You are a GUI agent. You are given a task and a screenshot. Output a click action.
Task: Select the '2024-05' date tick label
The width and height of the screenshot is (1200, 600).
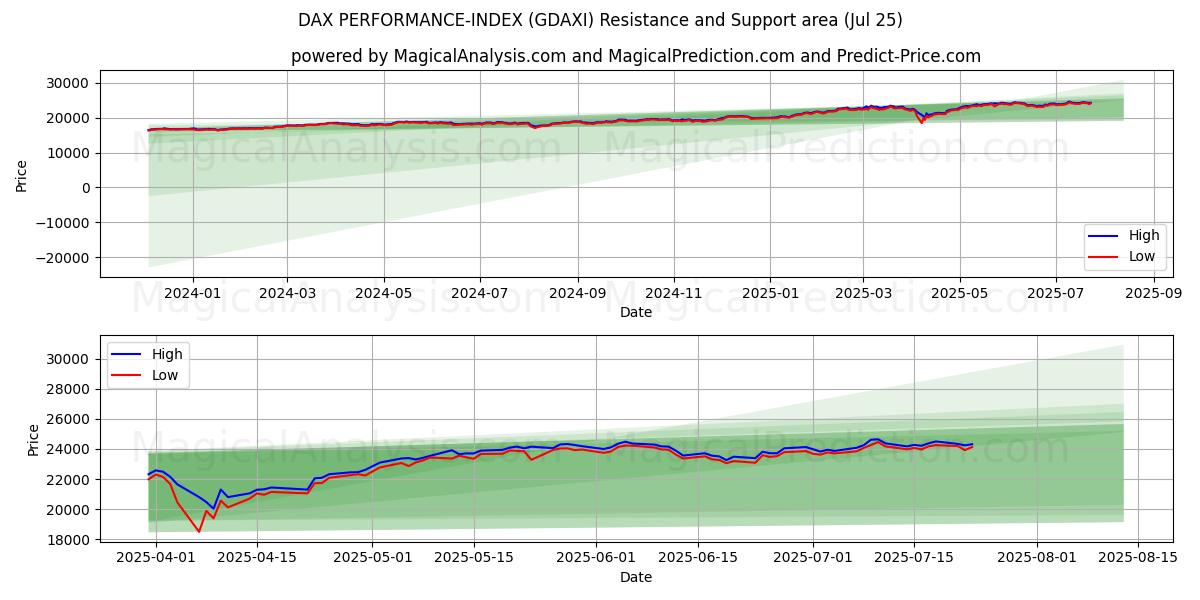coord(384,294)
